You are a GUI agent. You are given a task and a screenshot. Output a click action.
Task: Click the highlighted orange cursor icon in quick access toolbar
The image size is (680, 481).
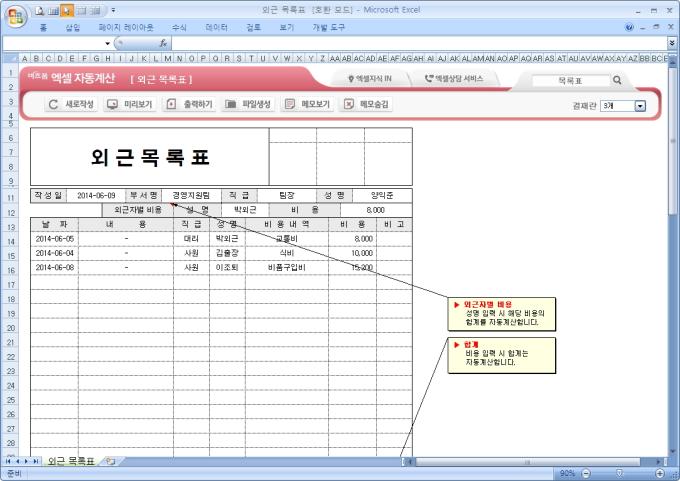click(67, 10)
